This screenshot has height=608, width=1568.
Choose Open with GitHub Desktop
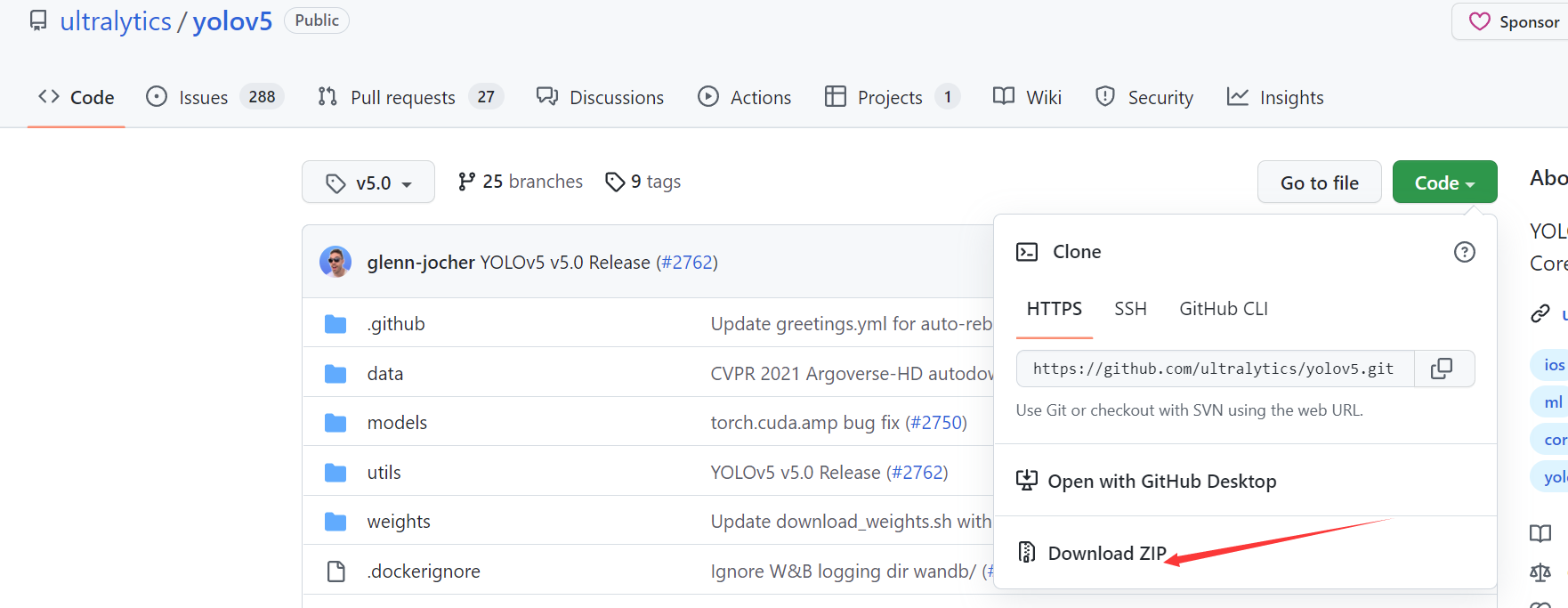pos(1162,481)
